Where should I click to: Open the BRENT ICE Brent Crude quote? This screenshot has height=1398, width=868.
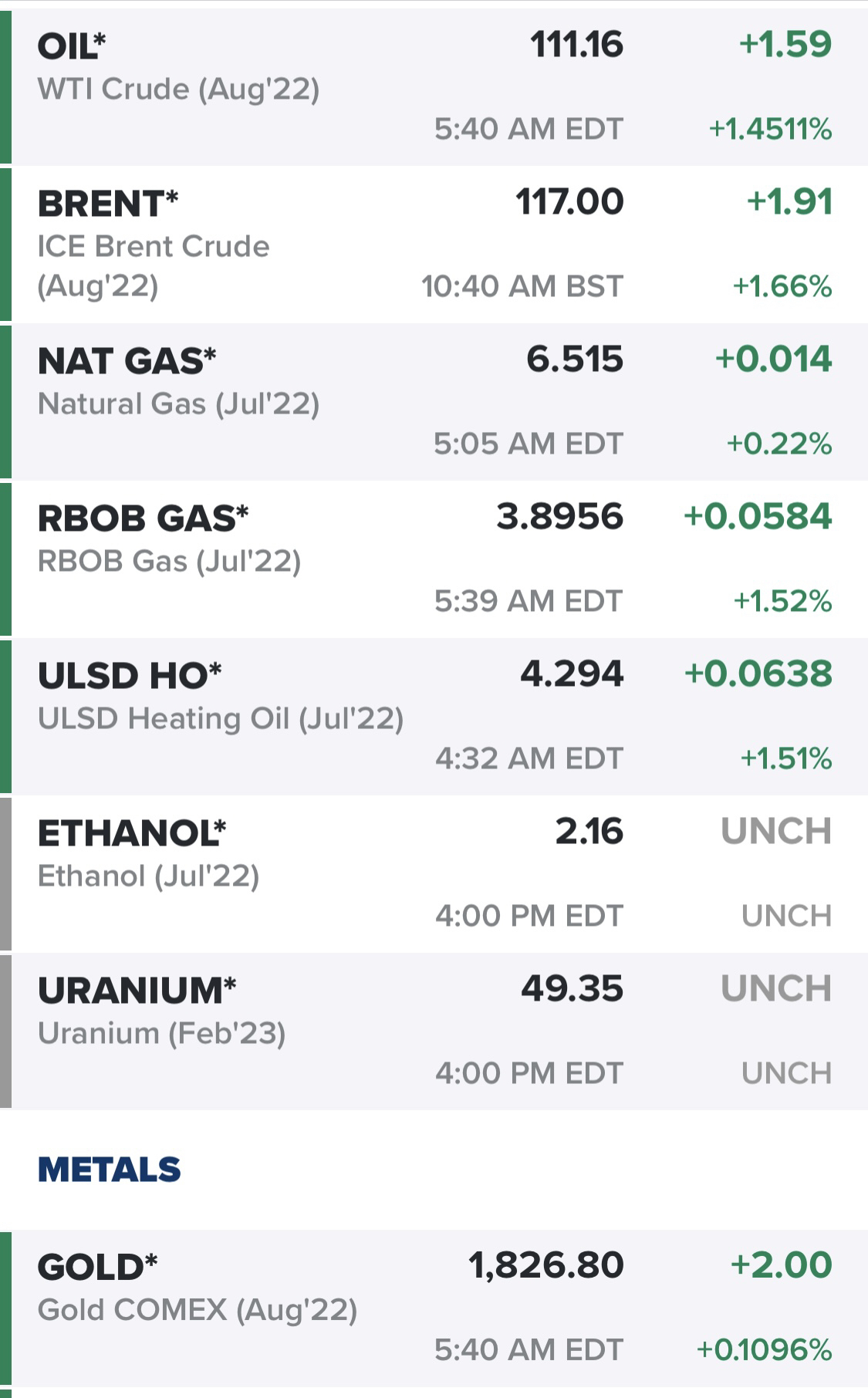coord(434,245)
